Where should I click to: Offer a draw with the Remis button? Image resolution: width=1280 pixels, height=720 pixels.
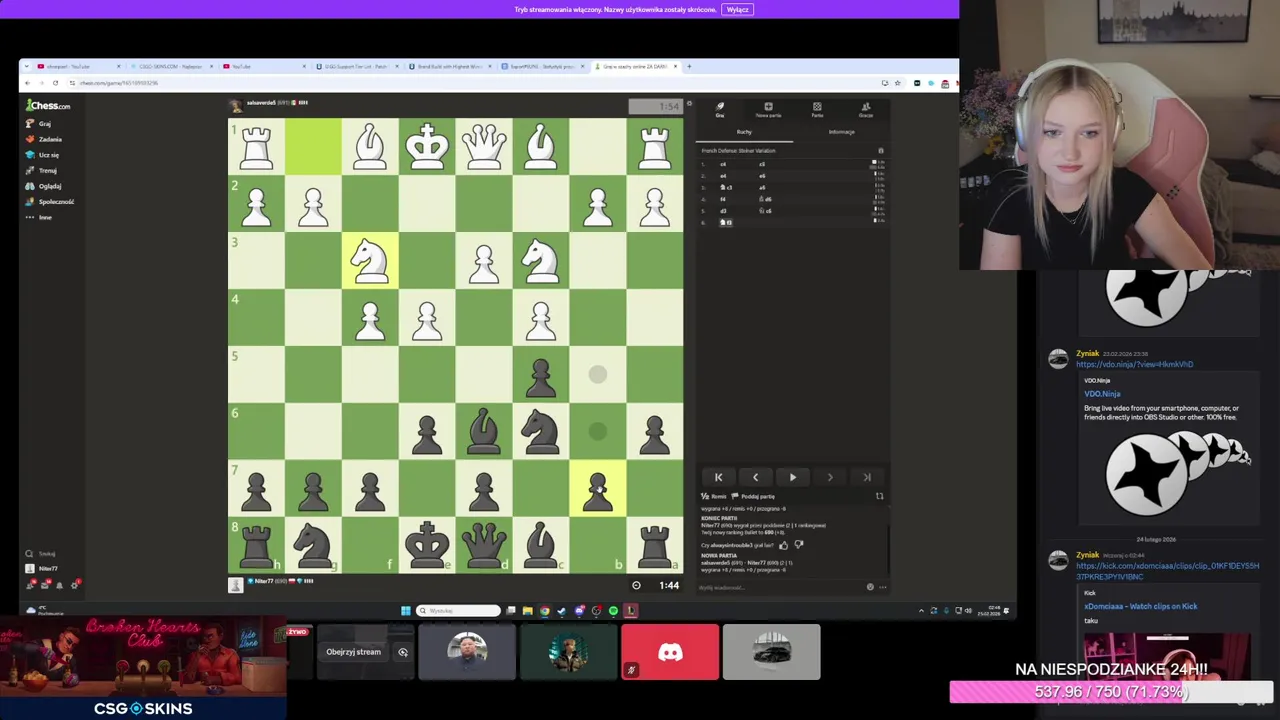(714, 496)
